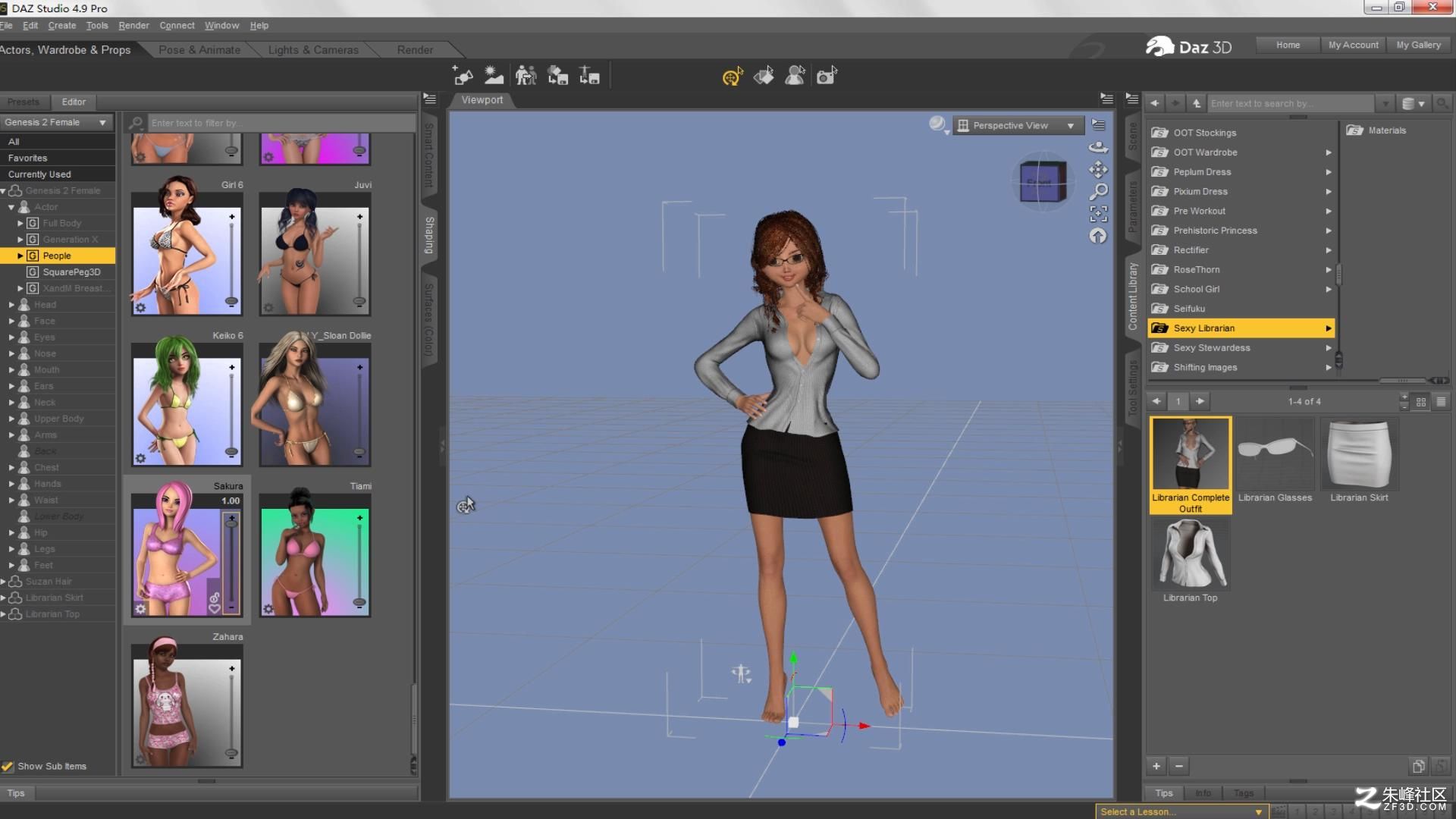
Task: Expand the Librarian Skirt scene node
Action: (3, 598)
